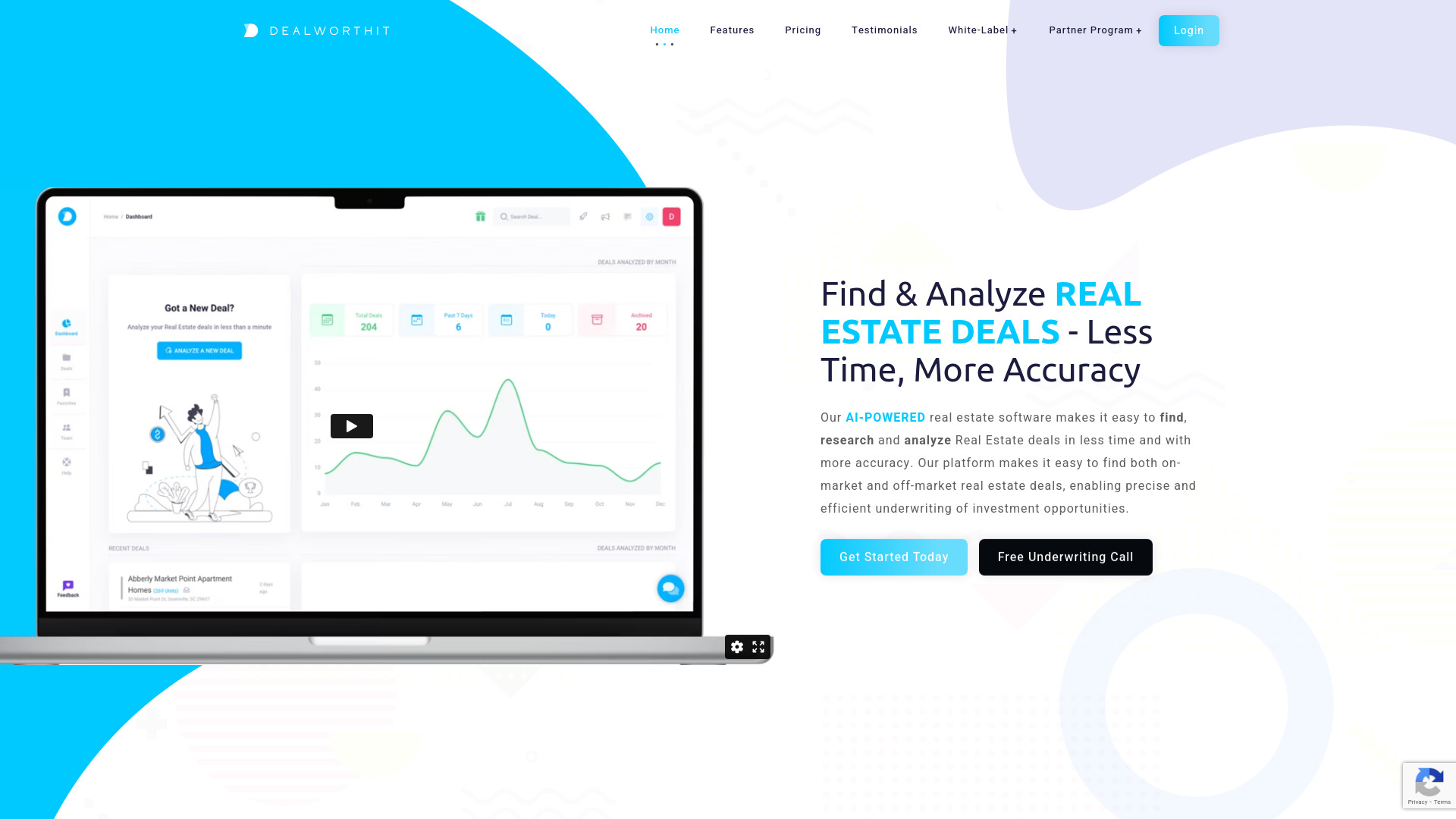Click the Deals icon in sidebar
Viewport: 1456px width, 819px height.
(x=68, y=361)
